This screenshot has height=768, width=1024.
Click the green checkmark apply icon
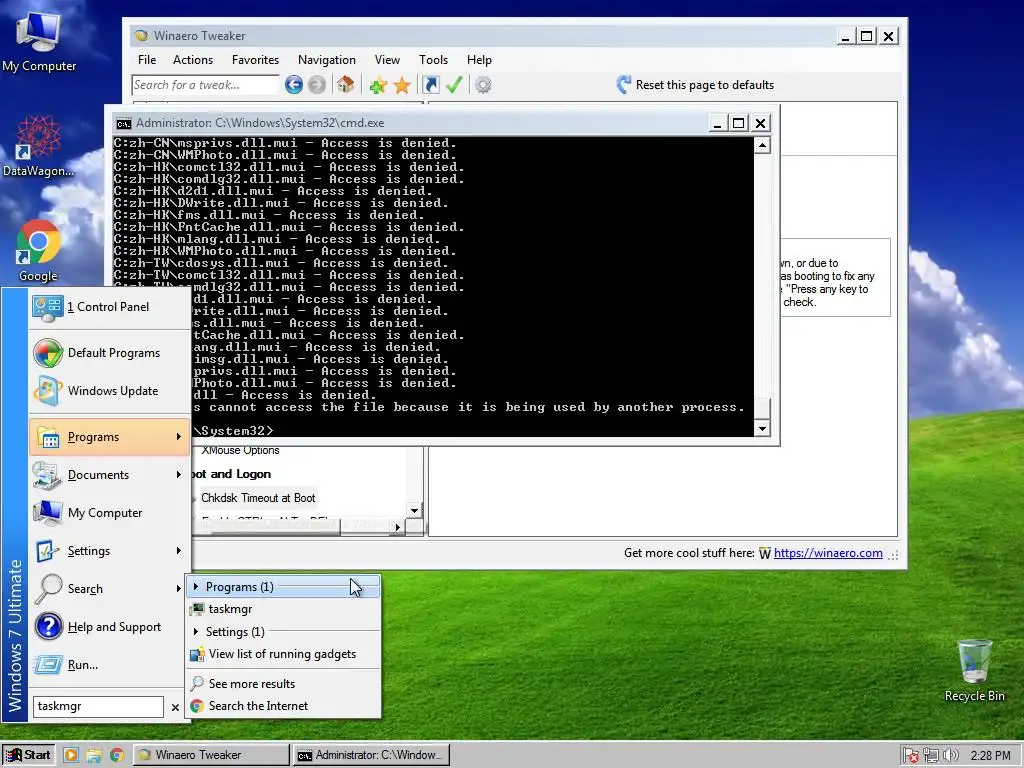point(455,84)
